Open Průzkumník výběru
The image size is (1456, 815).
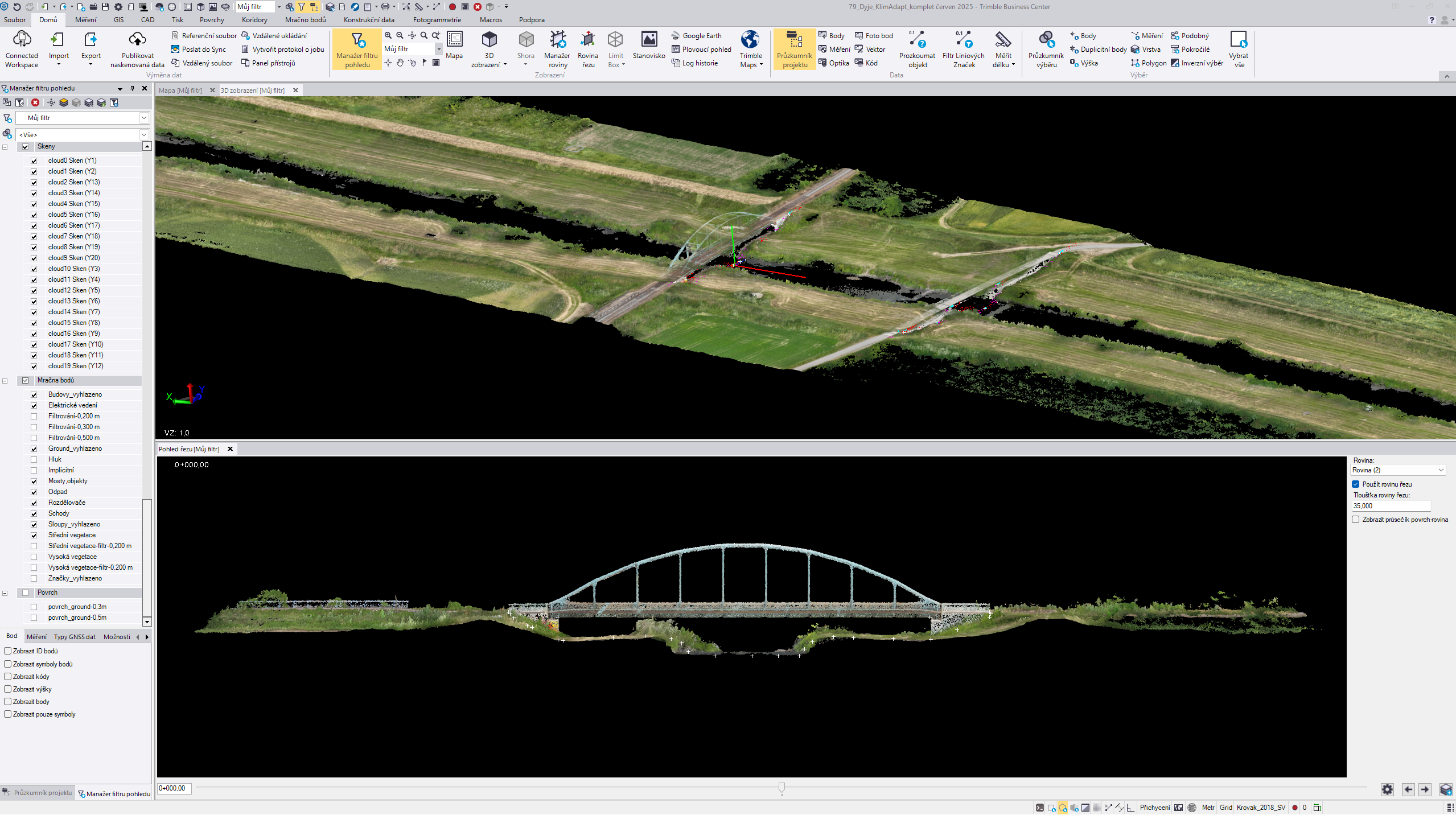click(x=1046, y=50)
